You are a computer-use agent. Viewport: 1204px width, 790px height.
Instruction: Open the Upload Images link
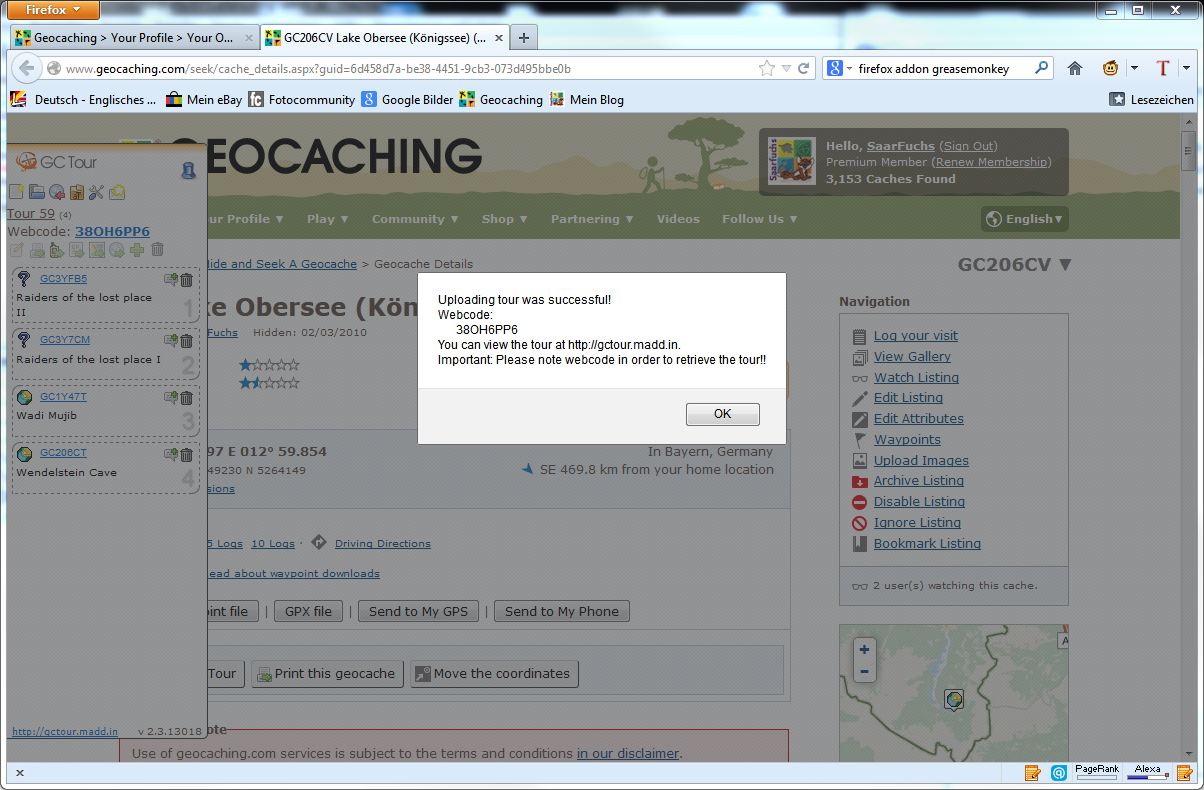(x=921, y=461)
